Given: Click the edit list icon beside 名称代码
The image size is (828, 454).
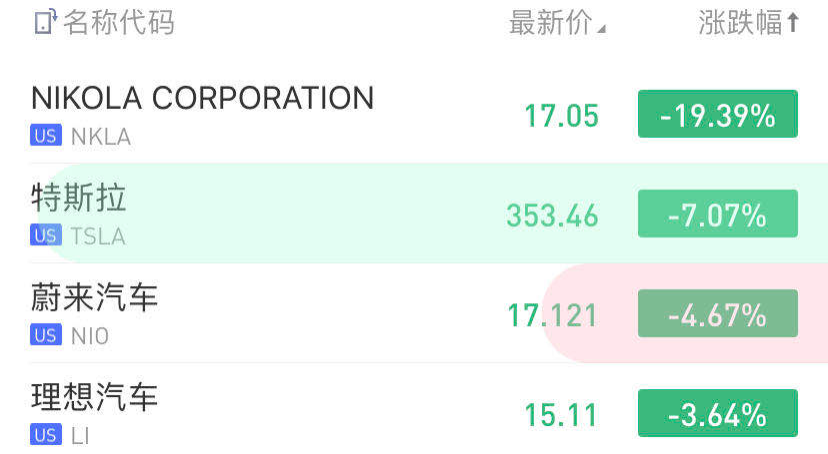Looking at the screenshot, I should (x=45, y=23).
